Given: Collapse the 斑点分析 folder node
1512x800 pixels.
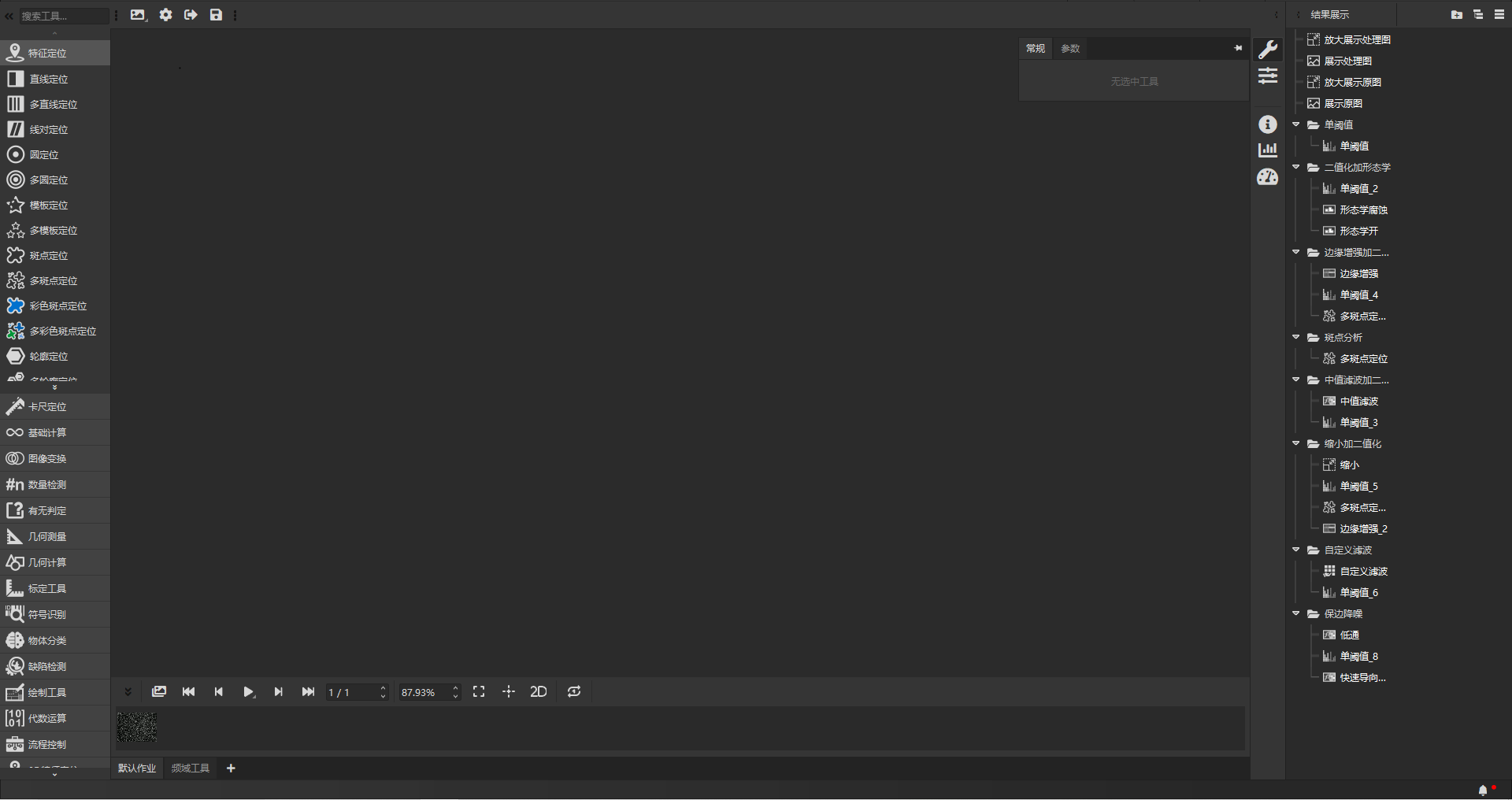Looking at the screenshot, I should 1296,337.
